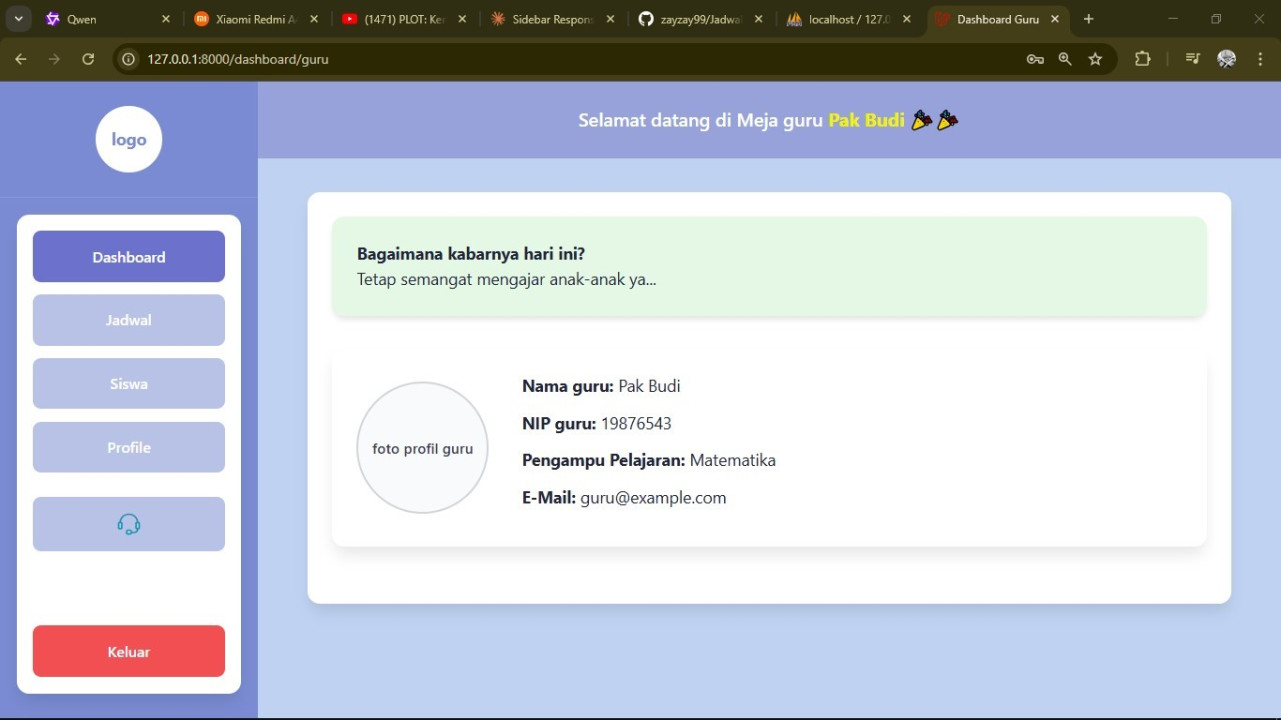Select the Dashboard sidebar item

tap(128, 257)
